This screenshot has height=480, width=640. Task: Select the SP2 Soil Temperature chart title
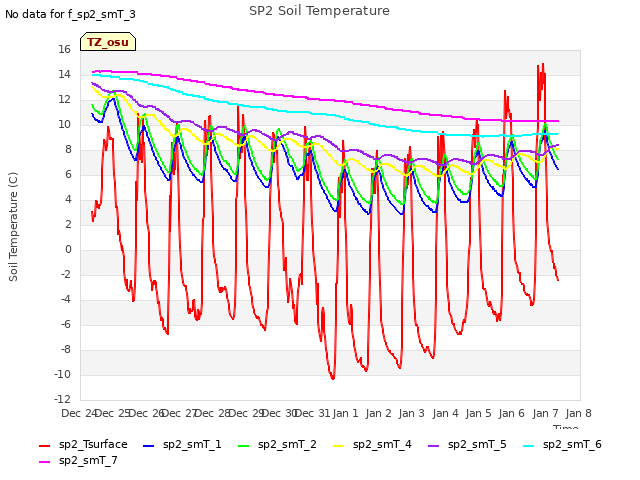coord(319,11)
